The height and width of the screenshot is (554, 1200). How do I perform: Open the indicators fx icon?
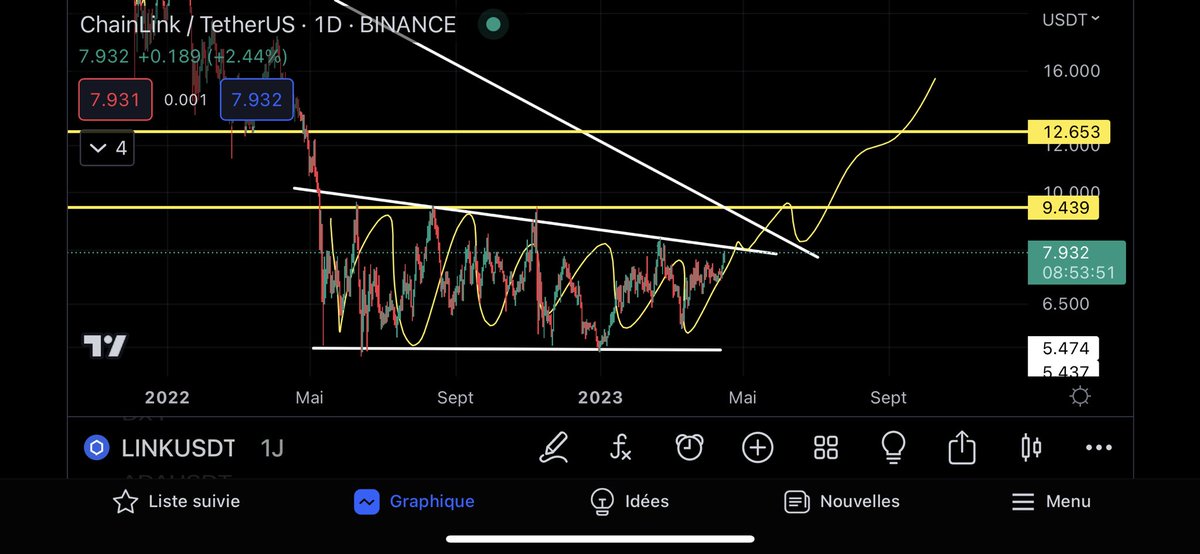tap(621, 447)
